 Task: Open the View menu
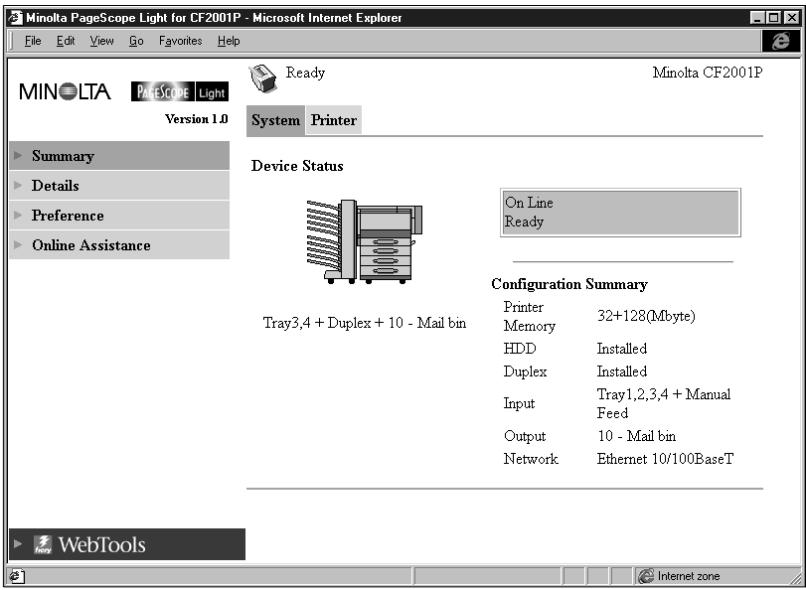click(x=101, y=41)
